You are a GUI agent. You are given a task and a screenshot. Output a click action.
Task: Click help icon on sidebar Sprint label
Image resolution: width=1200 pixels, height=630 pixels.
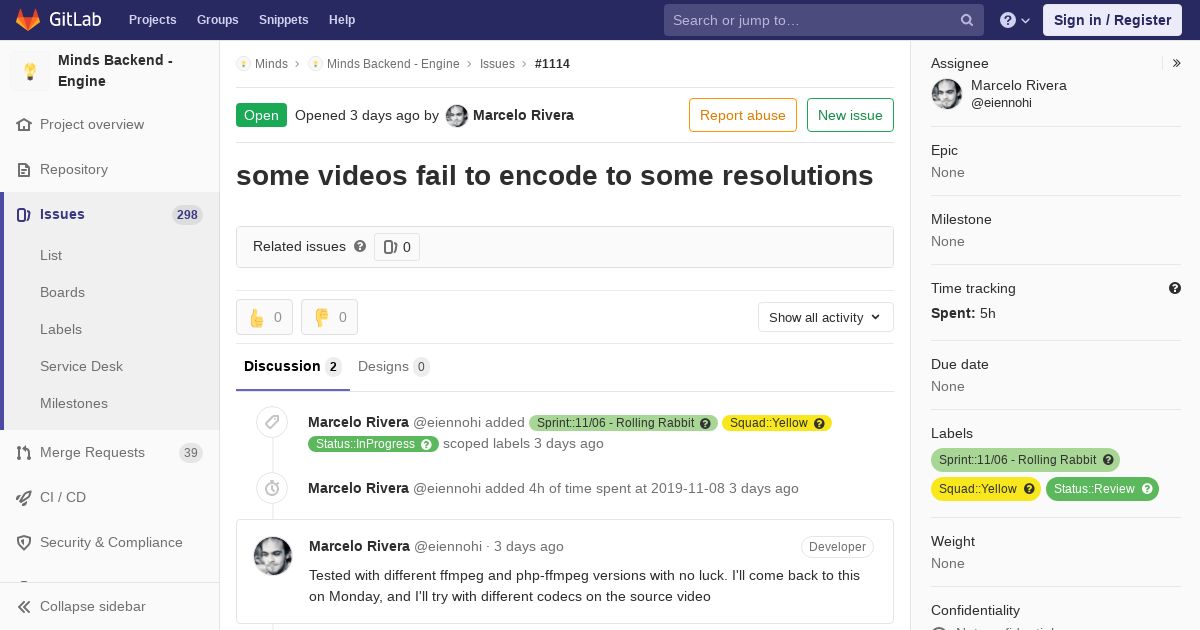click(x=1108, y=460)
